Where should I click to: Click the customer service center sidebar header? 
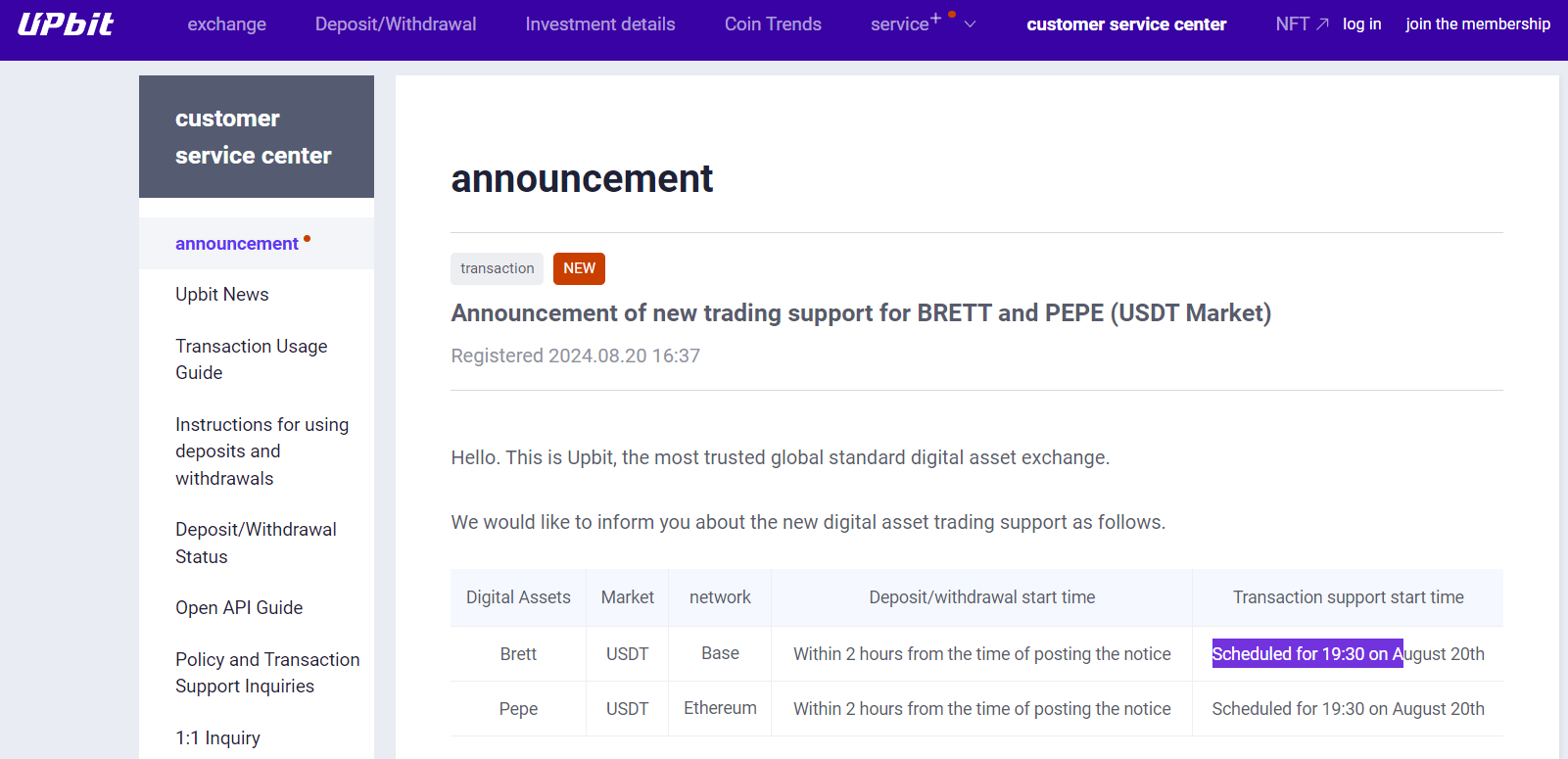point(257,137)
